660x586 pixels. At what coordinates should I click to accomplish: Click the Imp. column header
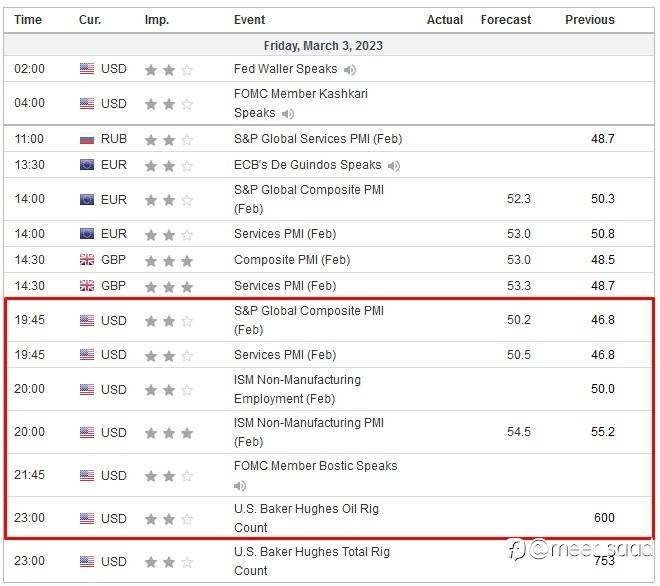(157, 20)
